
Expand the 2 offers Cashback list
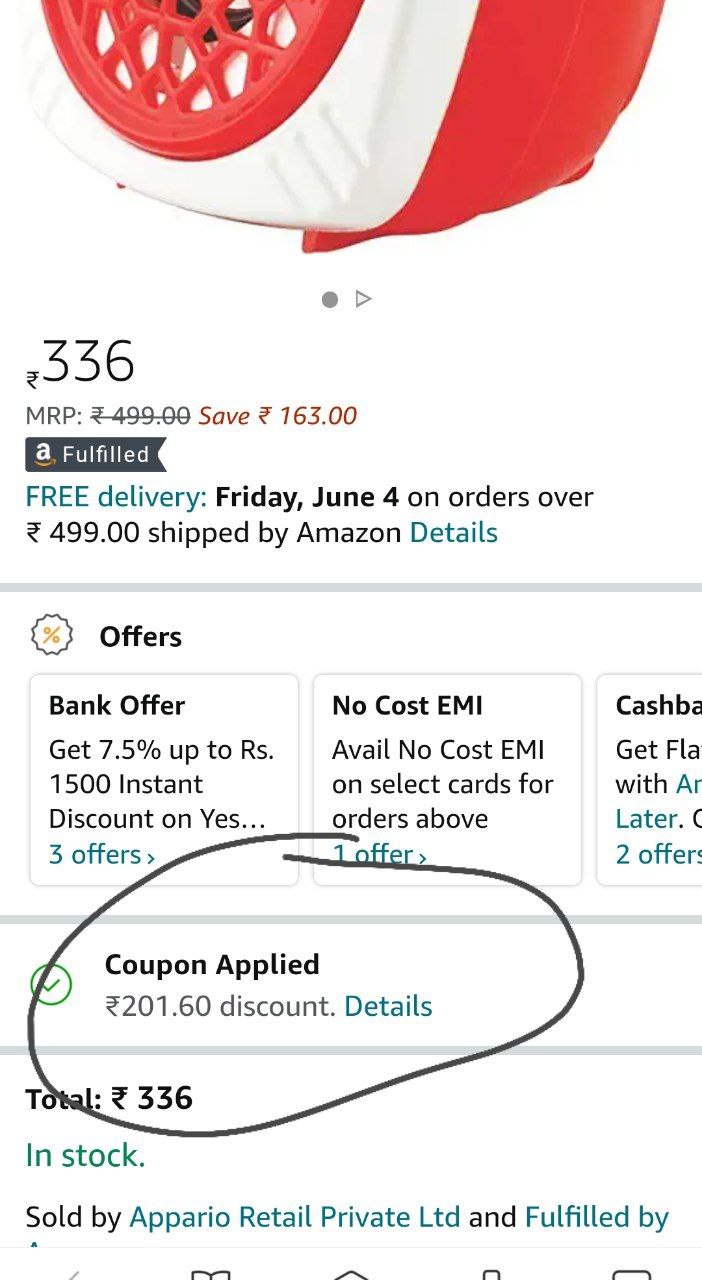tap(658, 855)
